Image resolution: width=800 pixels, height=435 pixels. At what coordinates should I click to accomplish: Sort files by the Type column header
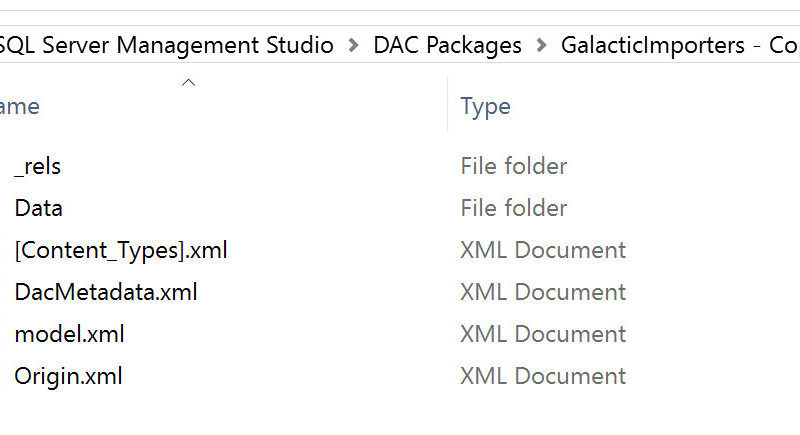click(486, 107)
